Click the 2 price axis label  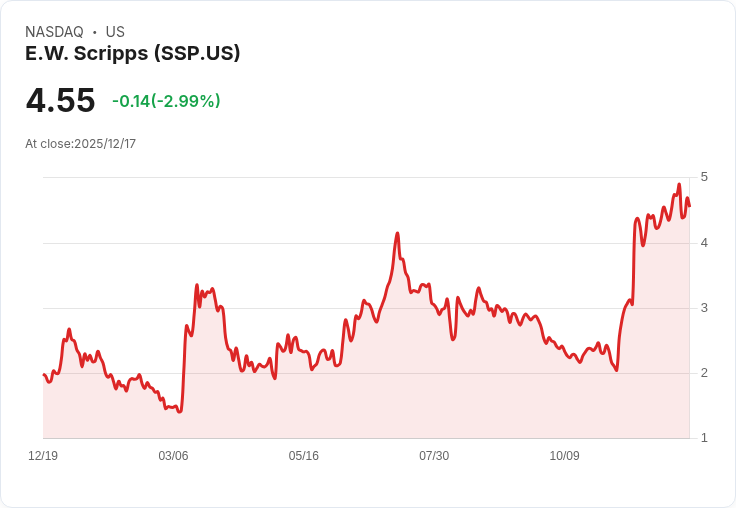click(x=704, y=373)
